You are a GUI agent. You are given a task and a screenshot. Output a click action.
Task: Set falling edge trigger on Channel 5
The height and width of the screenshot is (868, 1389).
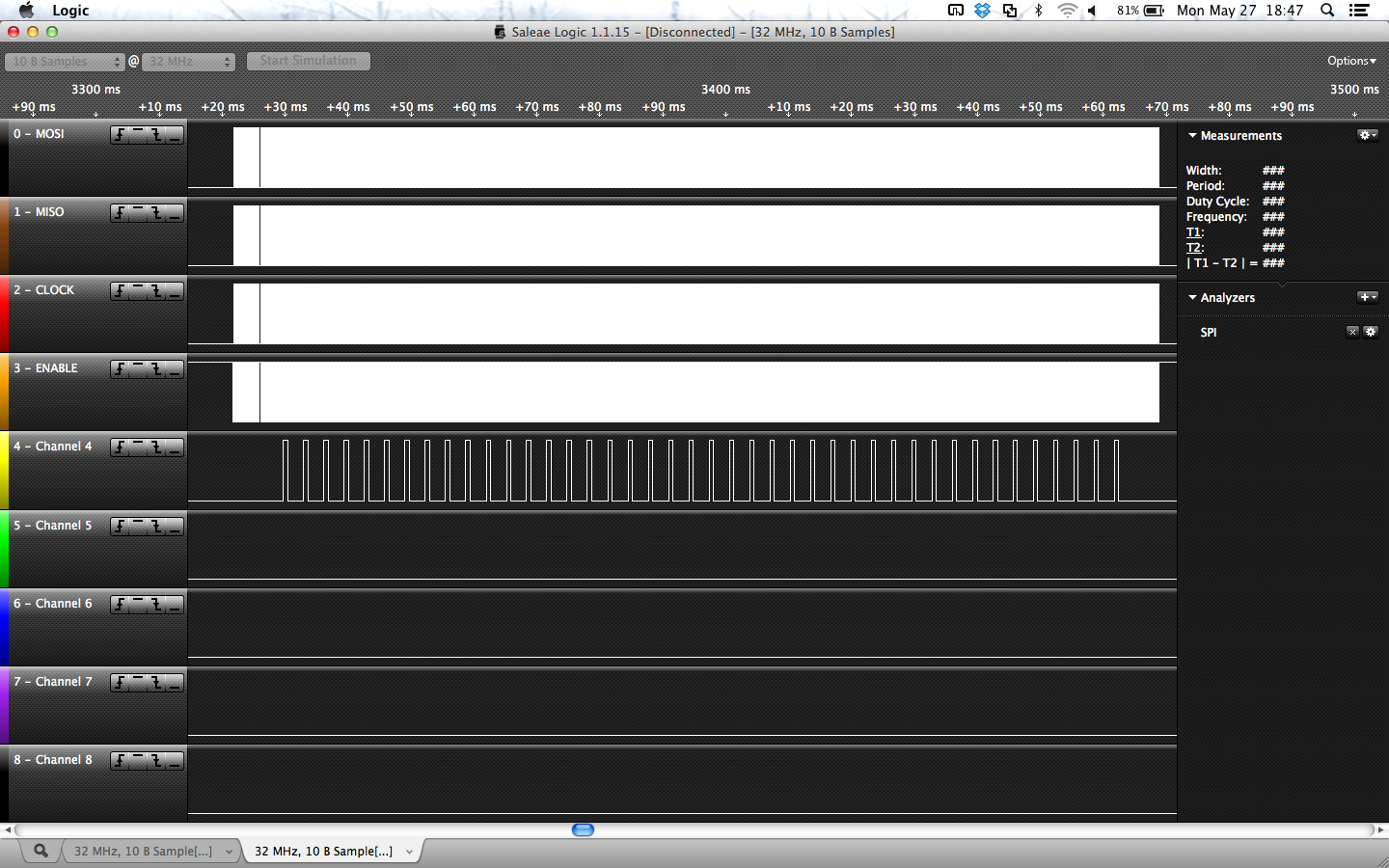tap(156, 527)
